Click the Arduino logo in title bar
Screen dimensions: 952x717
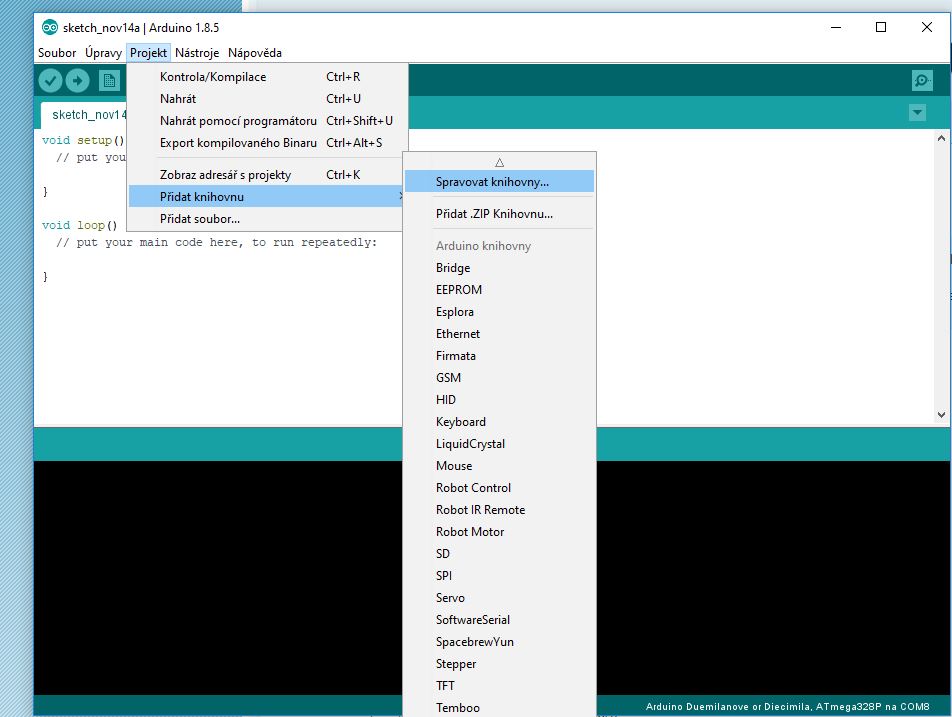click(x=50, y=28)
